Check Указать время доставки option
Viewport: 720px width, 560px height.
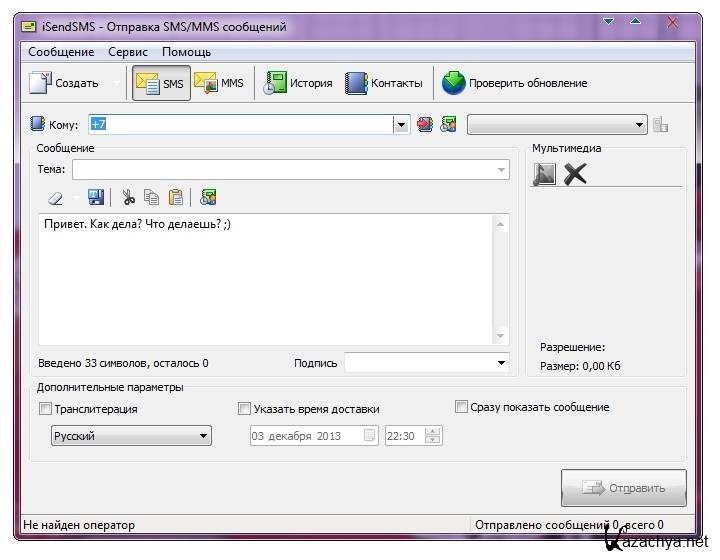tap(245, 409)
